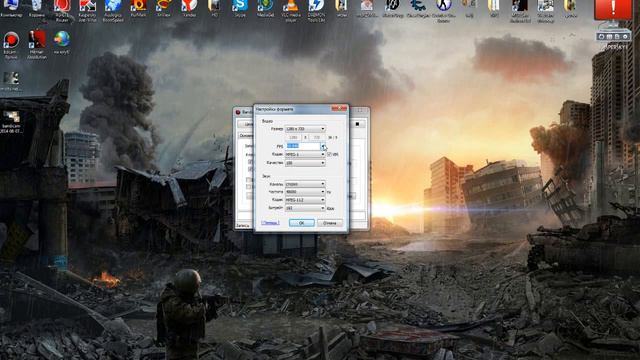Open the Битрейт bitrate dropdown
The height and width of the screenshot is (360, 640).
coord(305,208)
